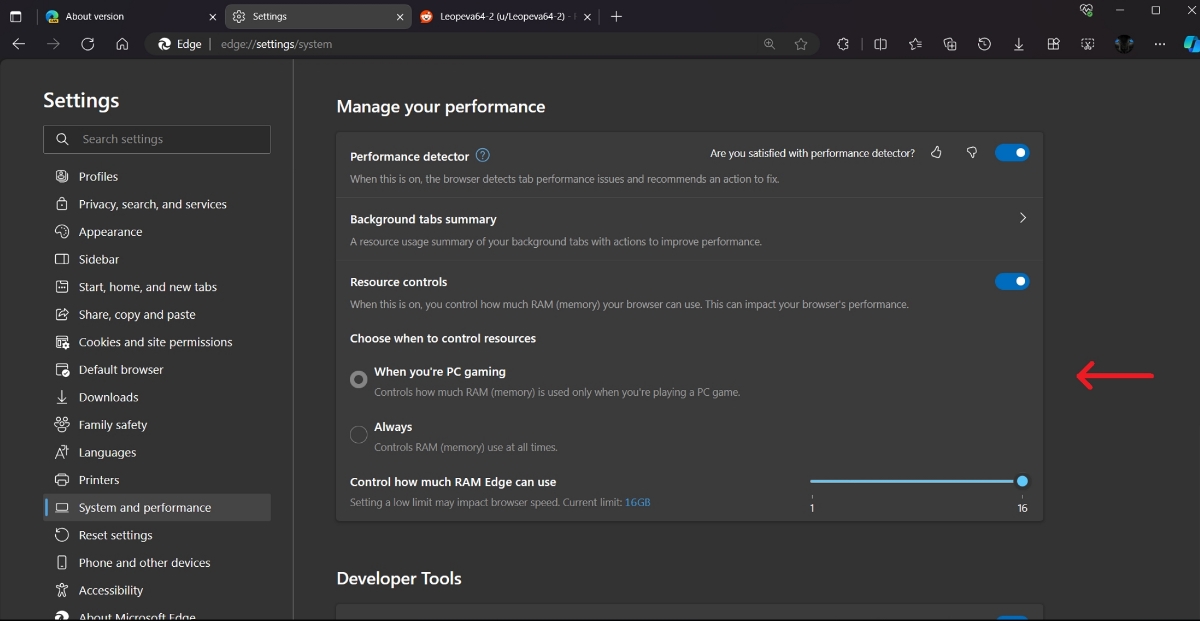Viewport: 1200px width, 621px height.
Task: Open the Favorites list icon
Action: pos(915,44)
